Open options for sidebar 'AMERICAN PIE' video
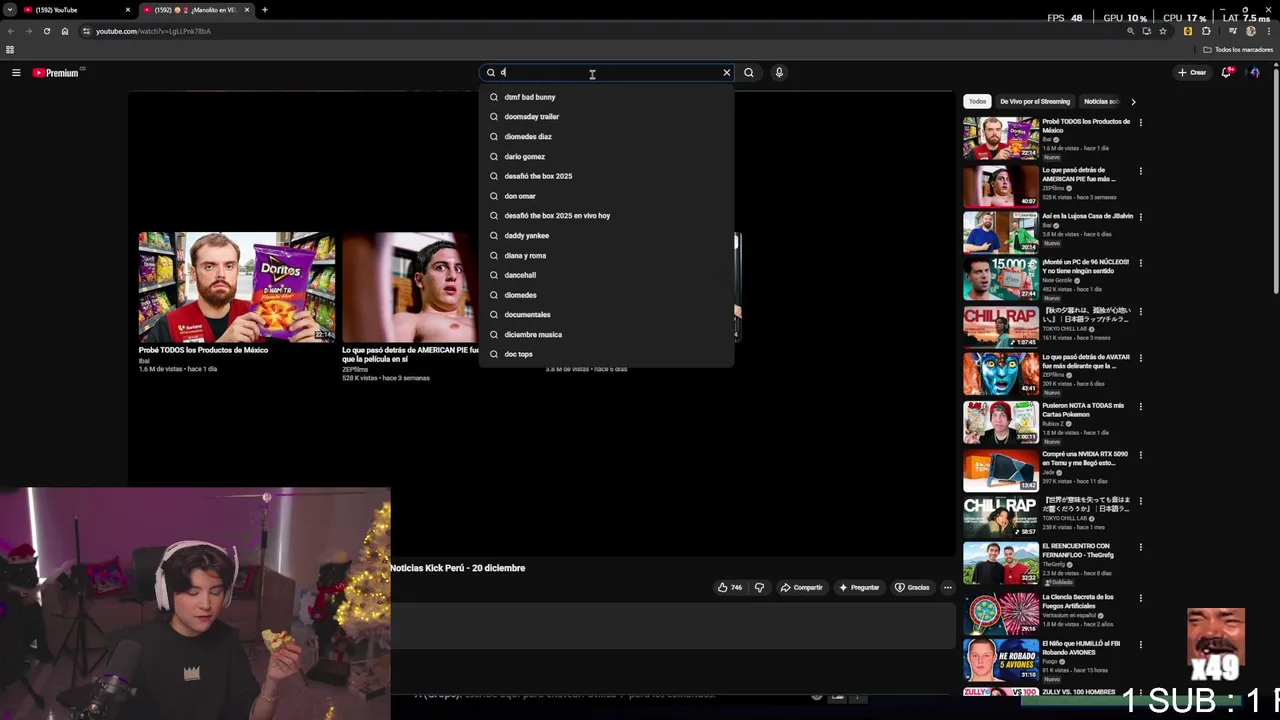This screenshot has height=720, width=1280. (x=1140, y=171)
